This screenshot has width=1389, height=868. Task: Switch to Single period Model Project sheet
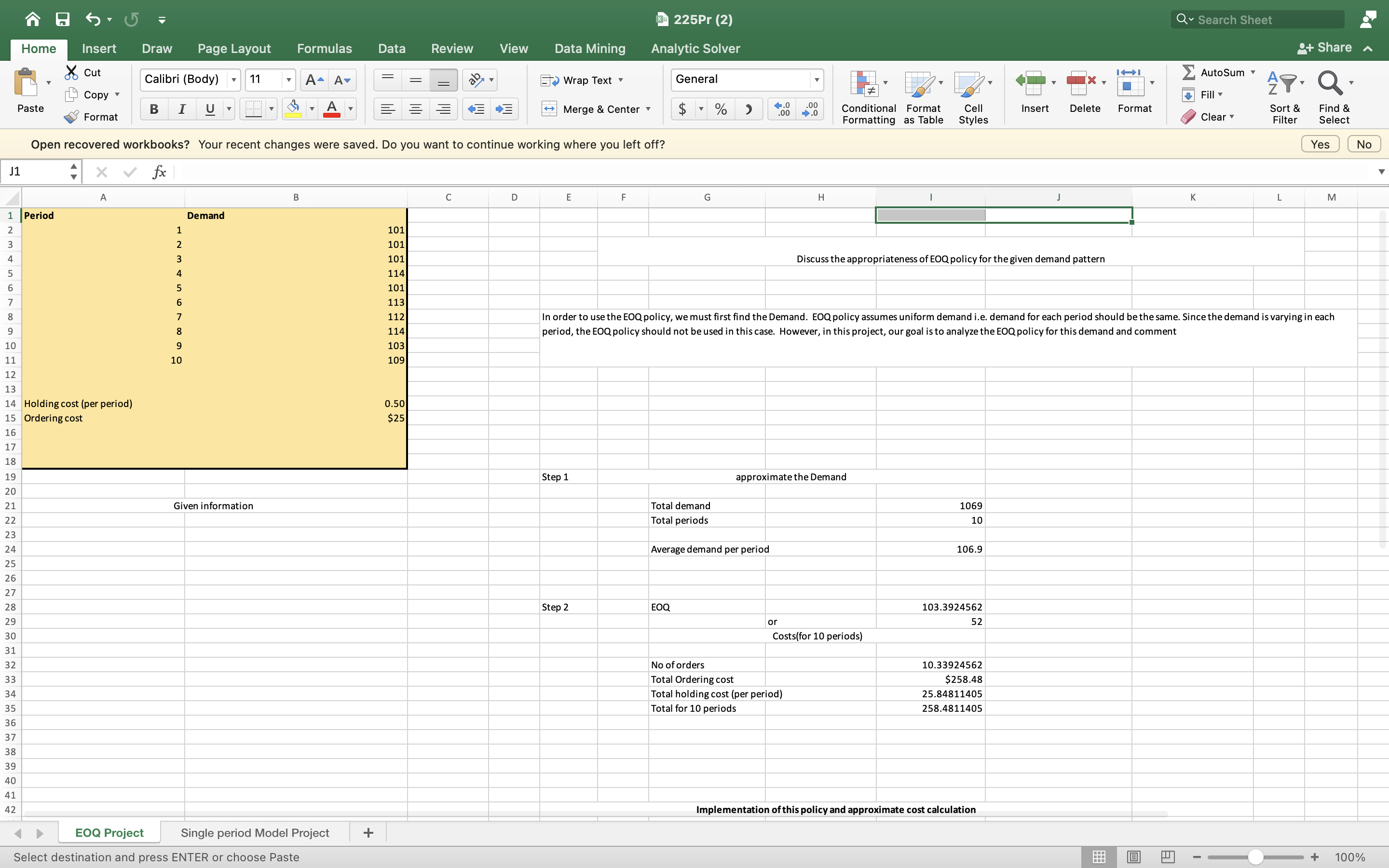pyautogui.click(x=254, y=832)
